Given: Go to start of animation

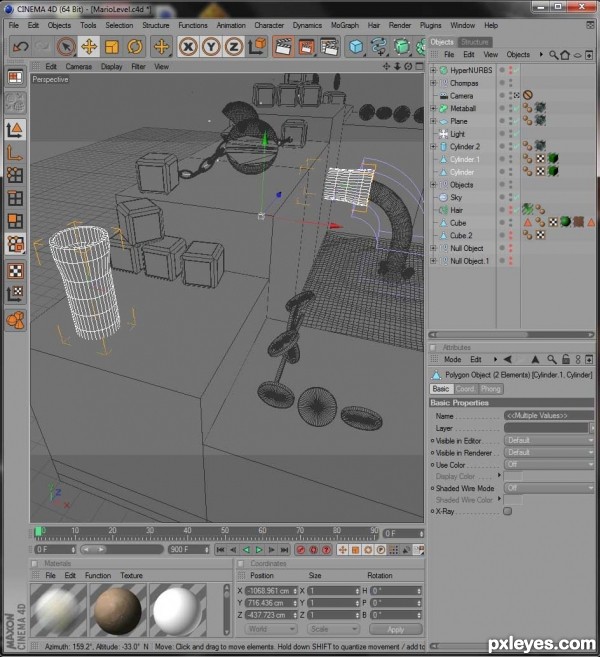Looking at the screenshot, I should [x=221, y=549].
